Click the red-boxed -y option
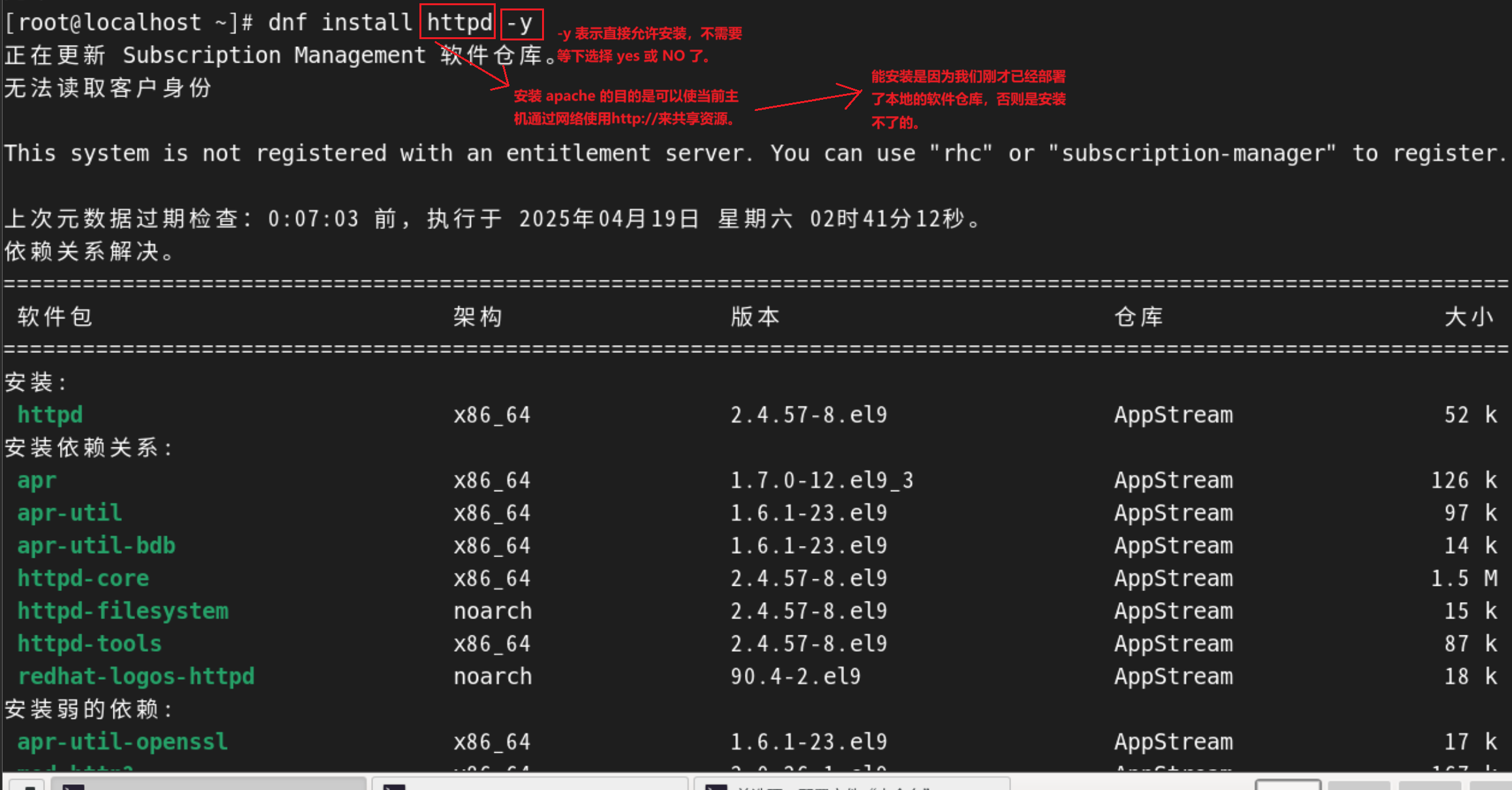 (x=521, y=23)
